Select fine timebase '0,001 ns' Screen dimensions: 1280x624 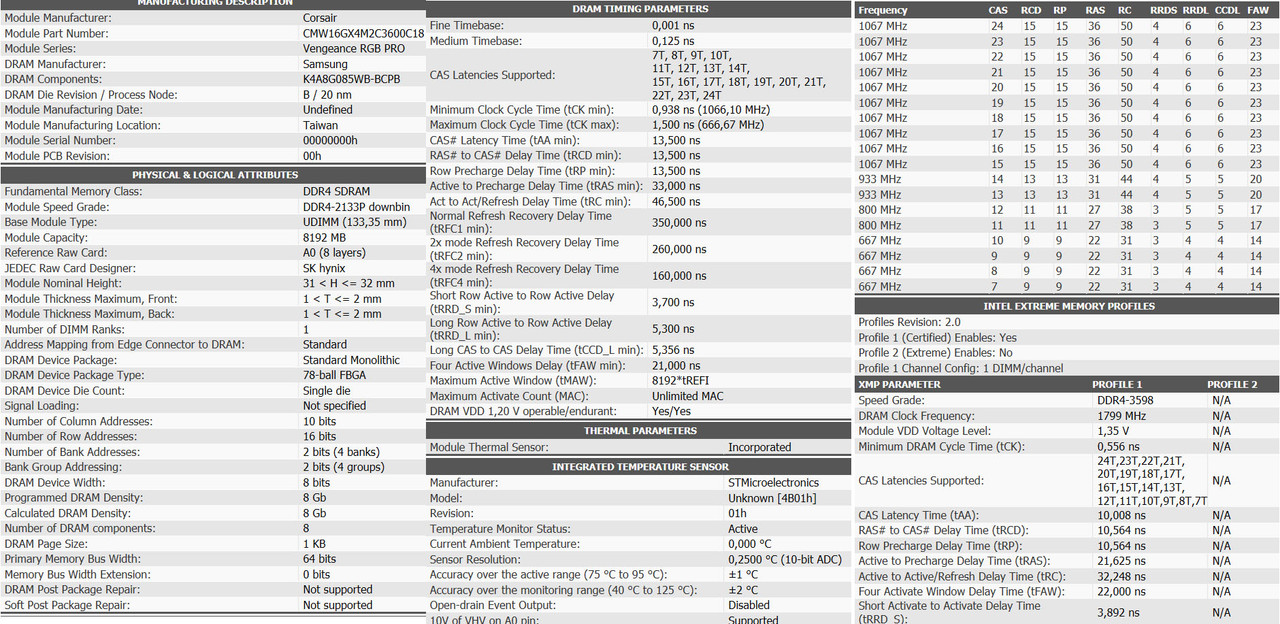672,24
